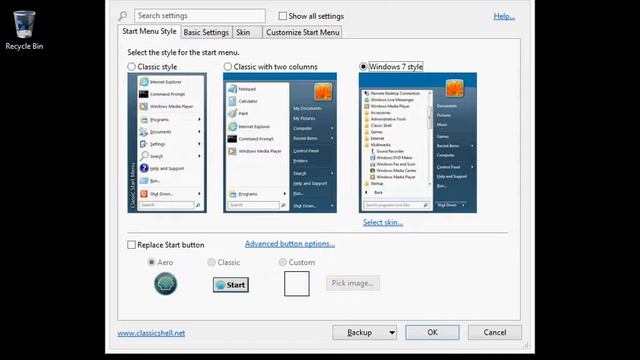640x360 pixels.
Task: Visit the www.classicshell.net link
Action: (x=151, y=333)
